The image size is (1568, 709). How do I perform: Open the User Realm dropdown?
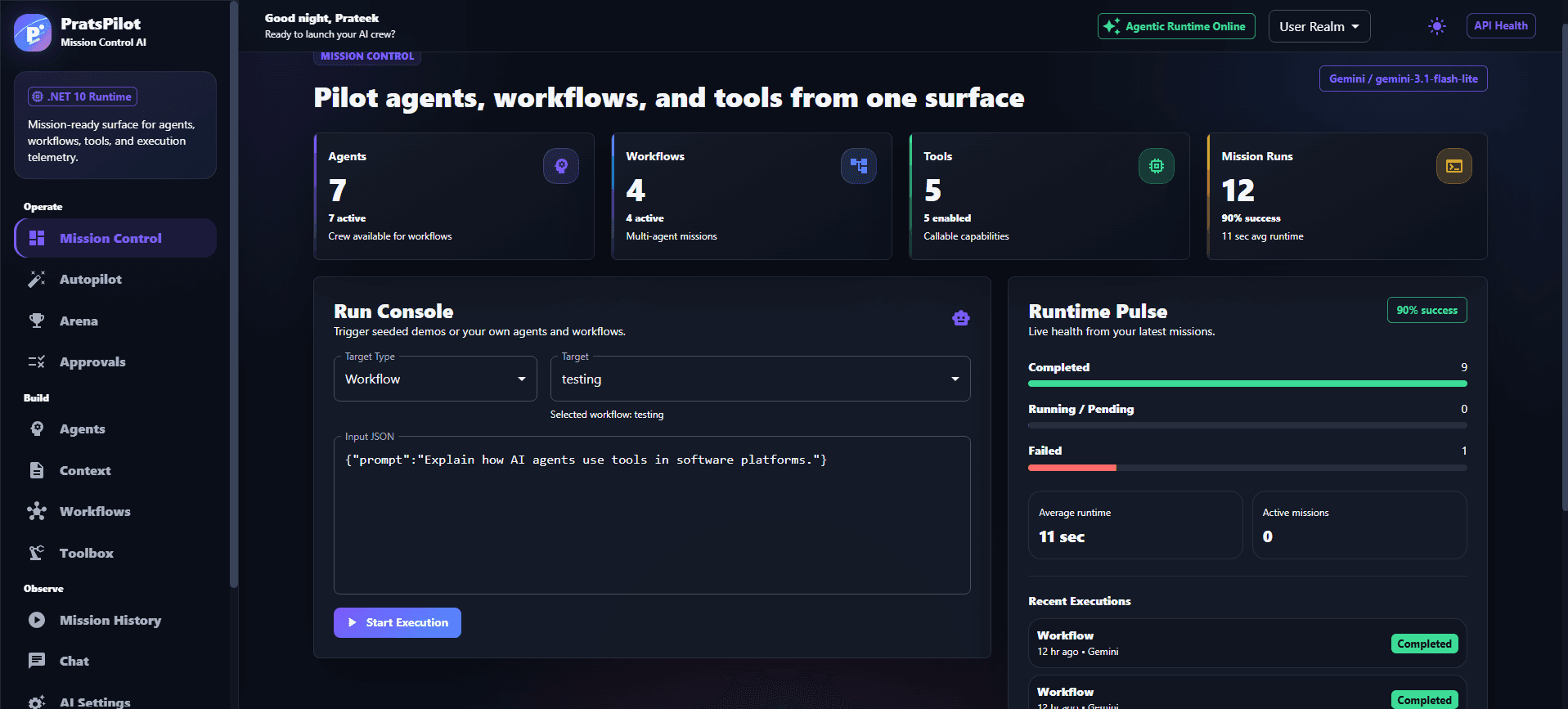[x=1319, y=26]
